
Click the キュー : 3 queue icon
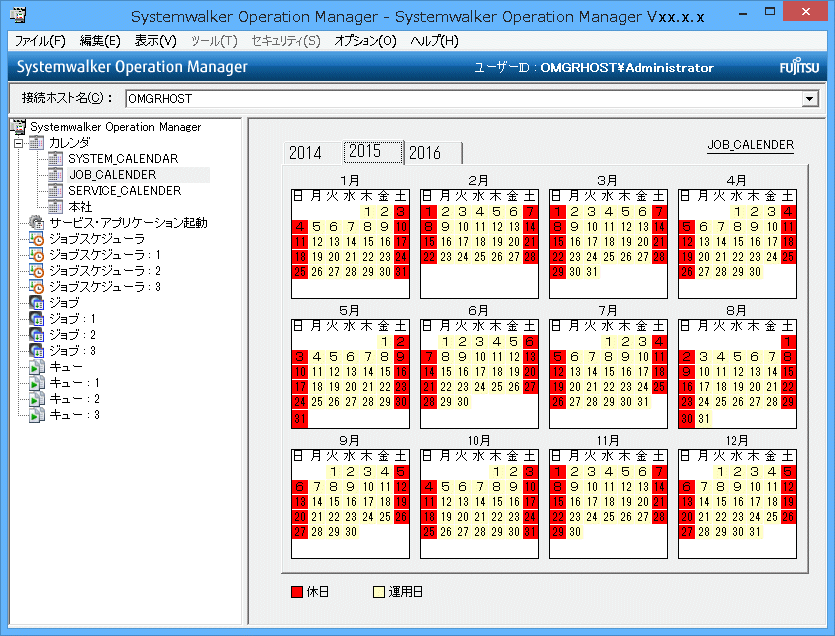pos(37,415)
